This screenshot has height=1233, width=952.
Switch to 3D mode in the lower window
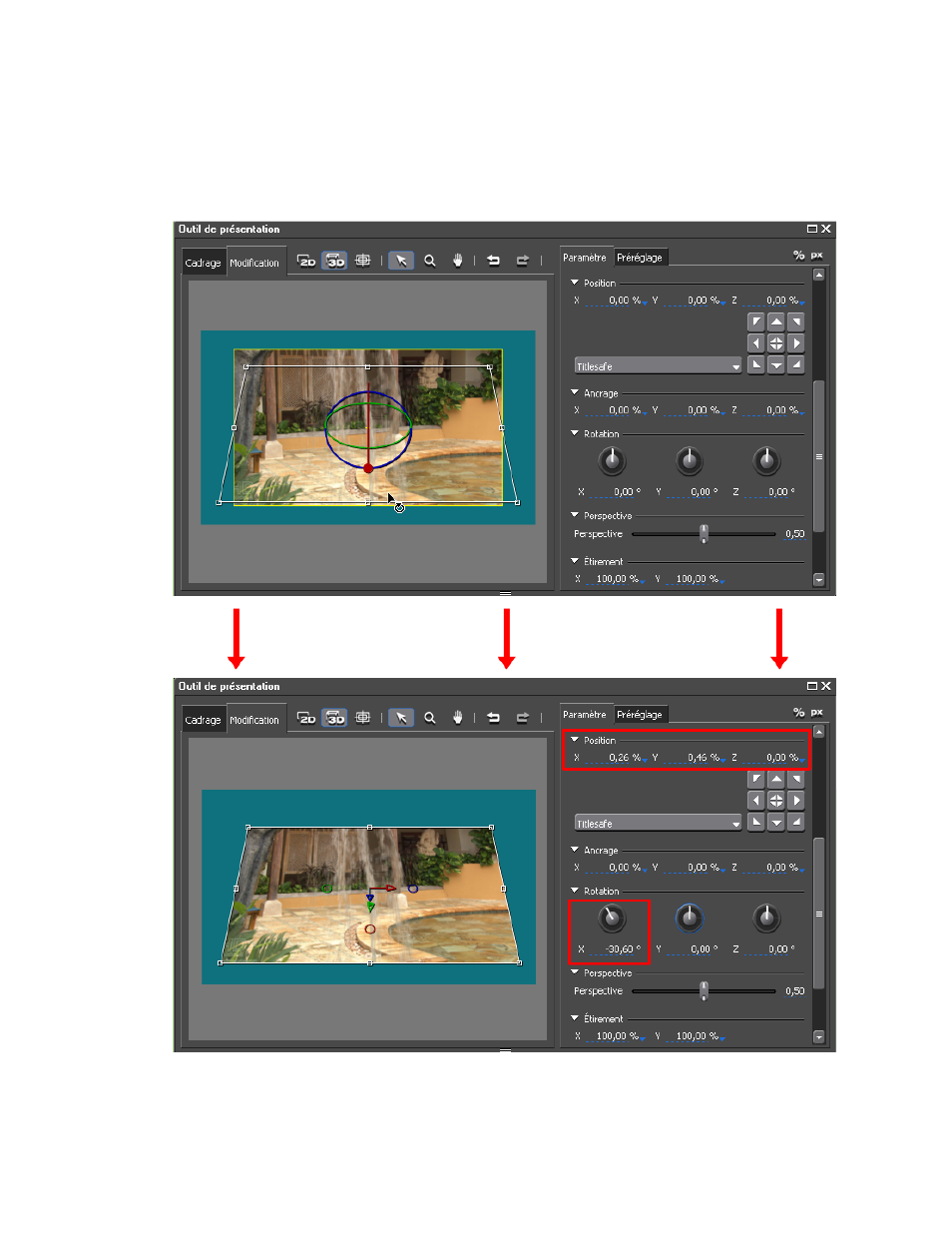(x=335, y=718)
